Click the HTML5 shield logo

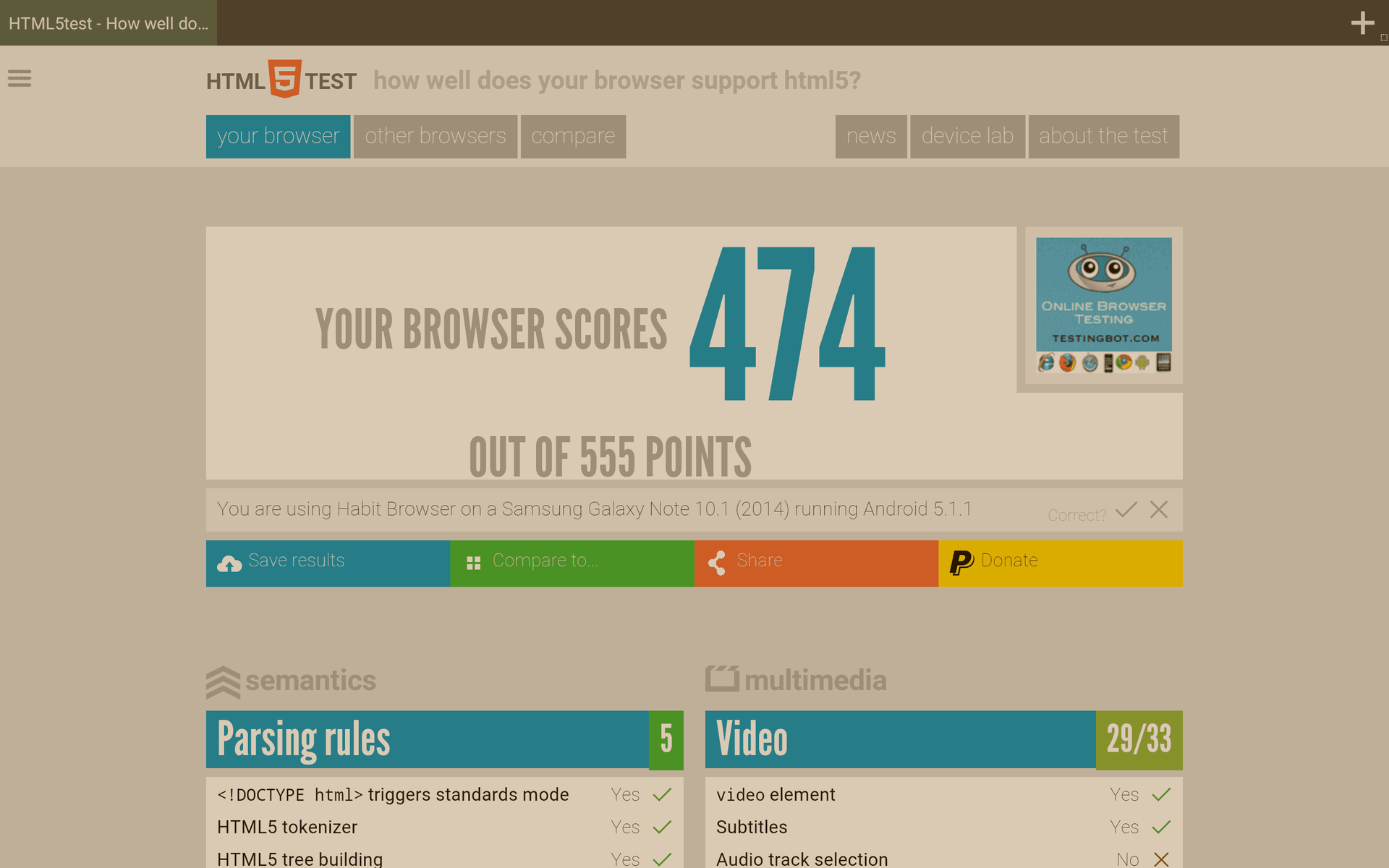tap(284, 79)
